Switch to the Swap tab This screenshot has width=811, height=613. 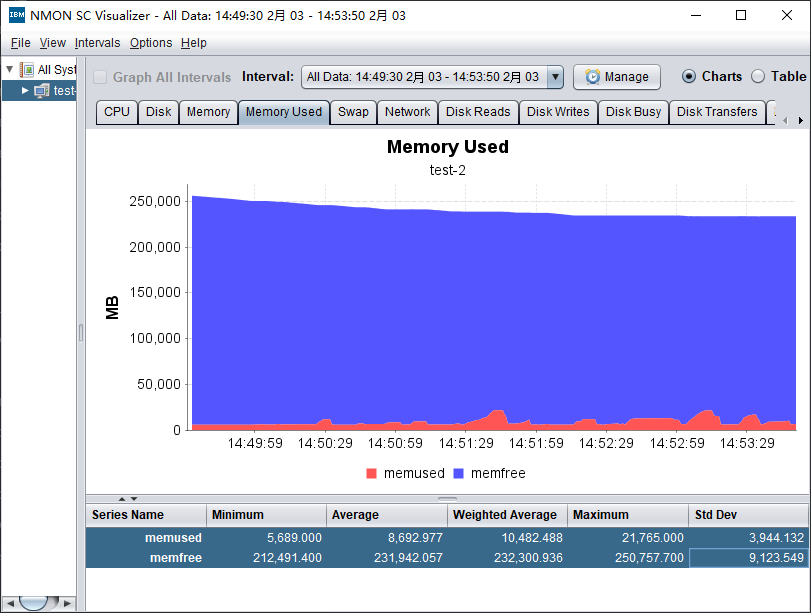tap(353, 112)
